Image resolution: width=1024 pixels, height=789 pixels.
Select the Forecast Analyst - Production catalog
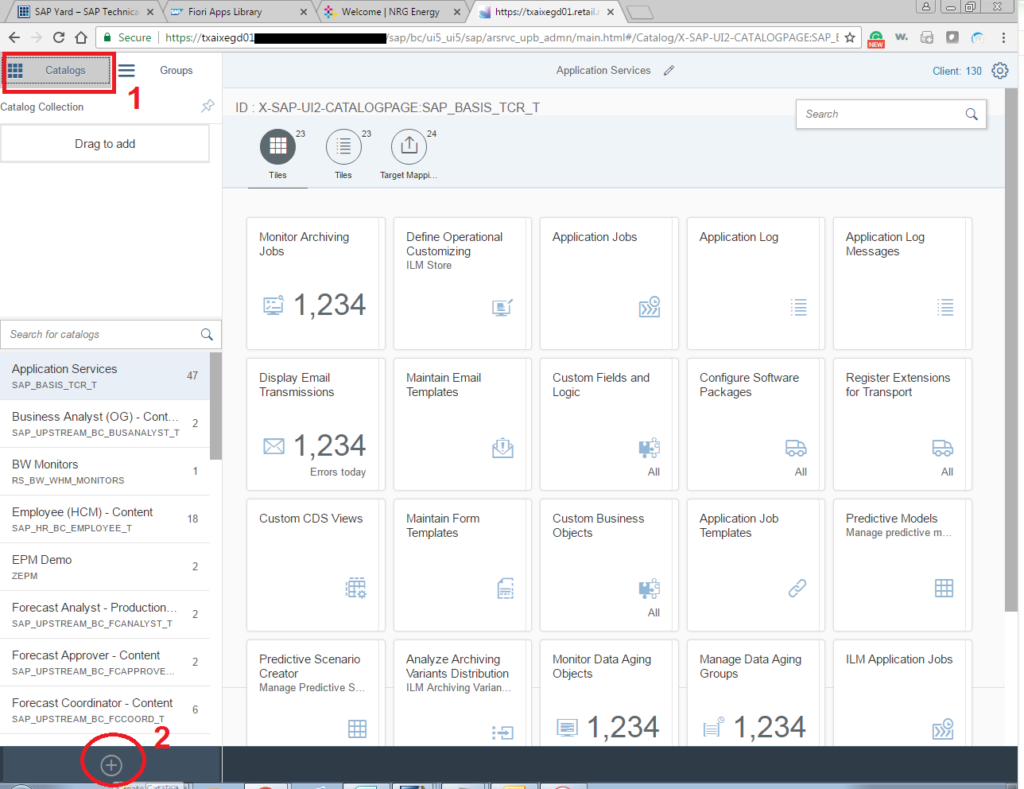point(105,615)
